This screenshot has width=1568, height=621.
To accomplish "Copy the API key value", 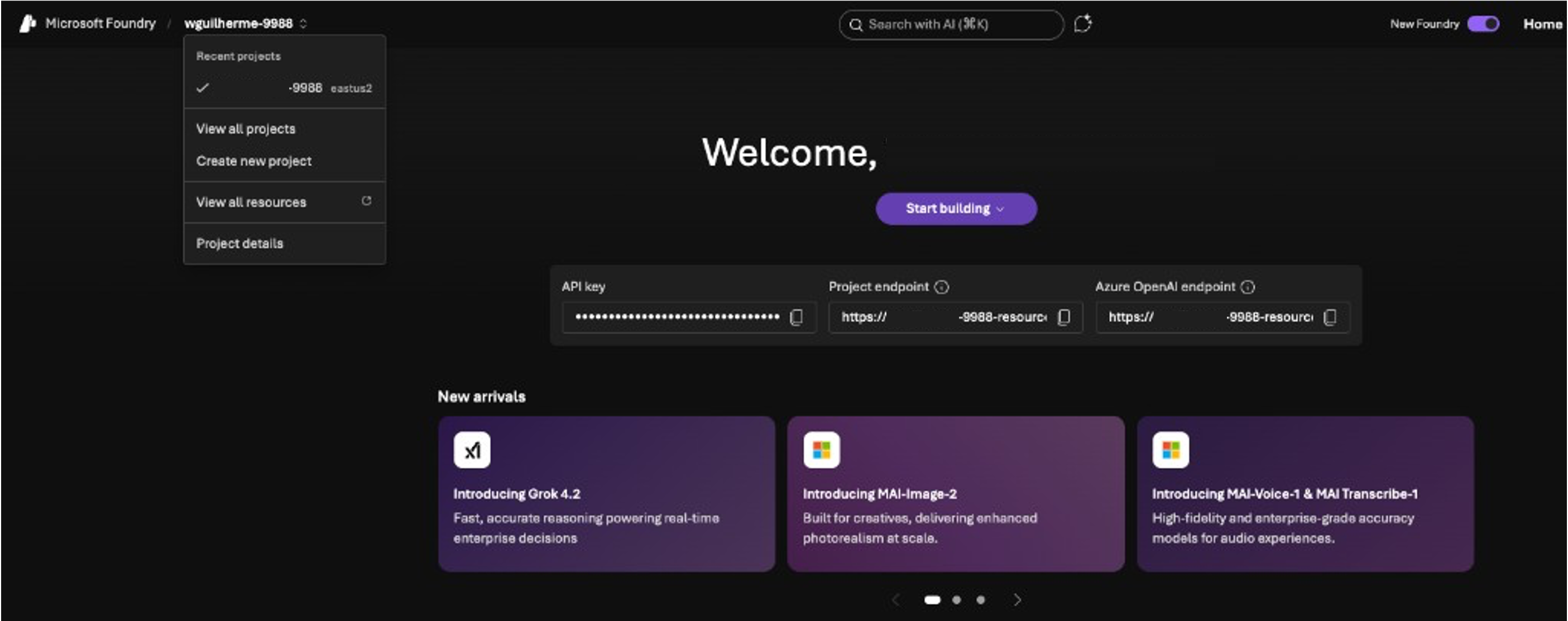I will 795,317.
